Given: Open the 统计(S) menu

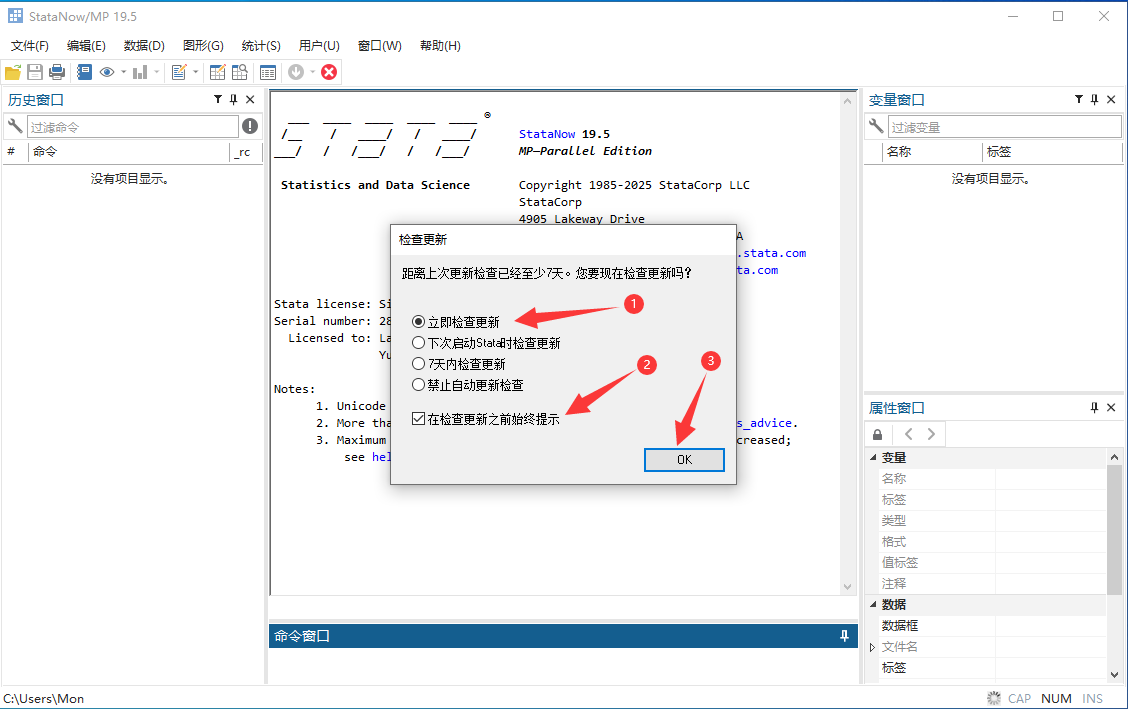Looking at the screenshot, I should (x=261, y=45).
